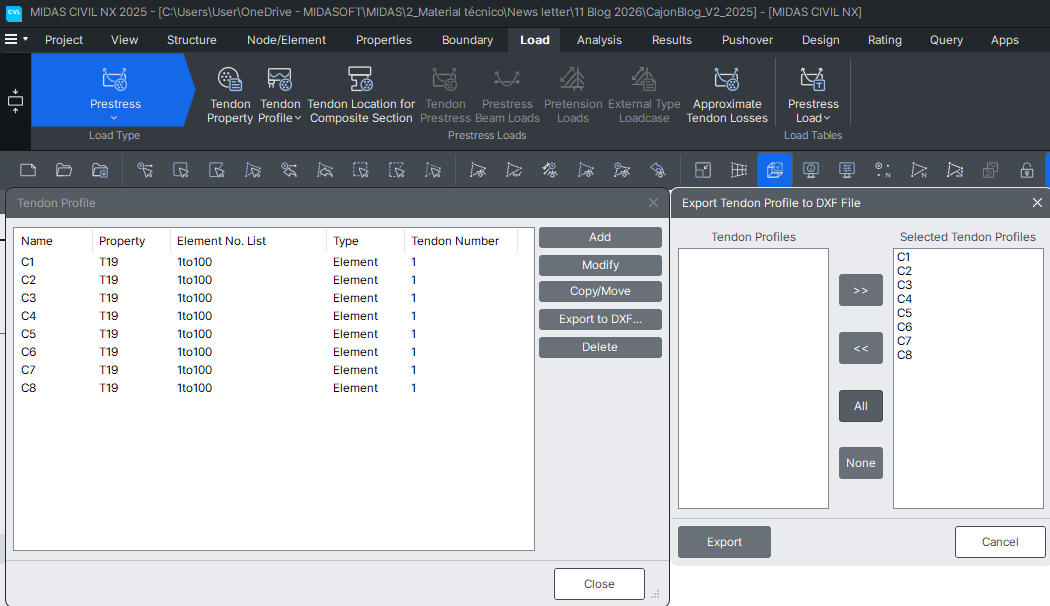Select tendon row C5 in Tendon Profile table
The height and width of the screenshot is (606, 1050).
[273, 333]
